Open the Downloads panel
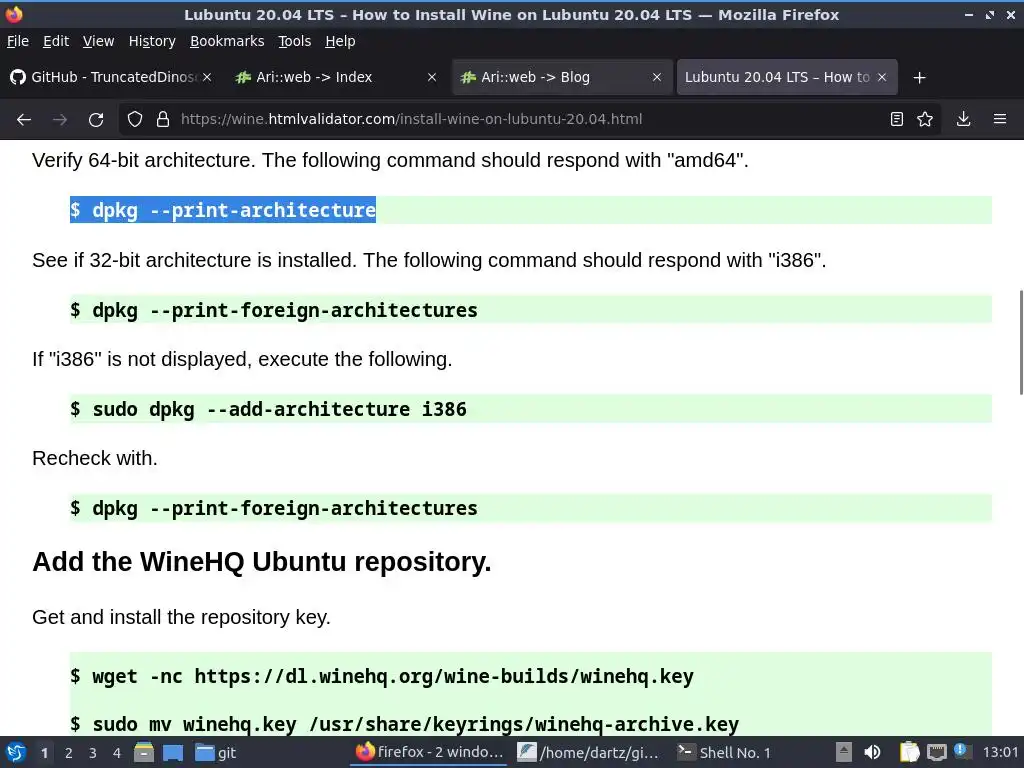The width and height of the screenshot is (1024, 768). pos(963,120)
